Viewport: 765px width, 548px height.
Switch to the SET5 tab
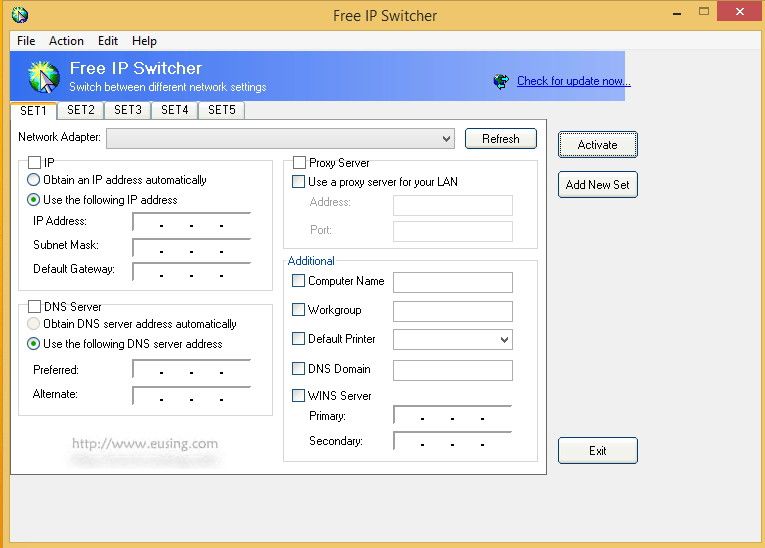click(x=221, y=110)
